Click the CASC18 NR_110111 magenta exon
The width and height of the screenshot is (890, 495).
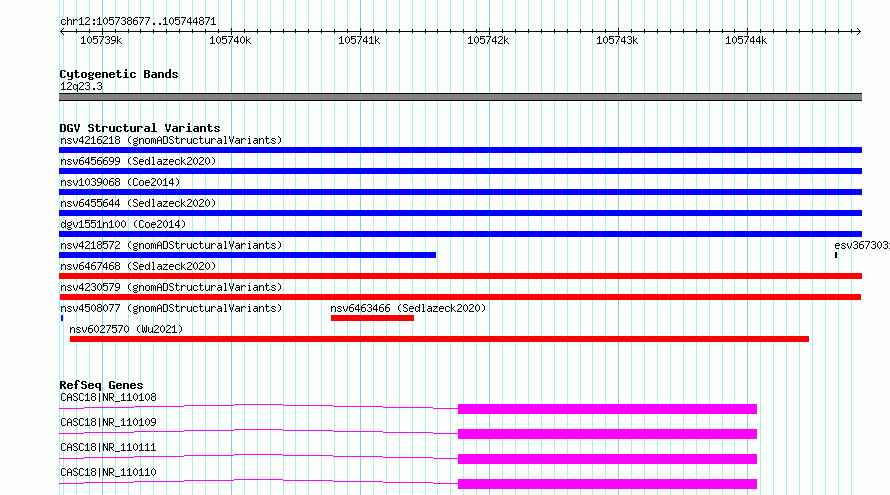click(x=607, y=459)
